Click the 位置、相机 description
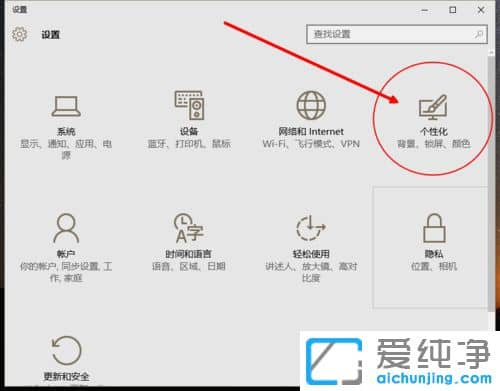Viewport: 500px width, 391px height. [434, 266]
